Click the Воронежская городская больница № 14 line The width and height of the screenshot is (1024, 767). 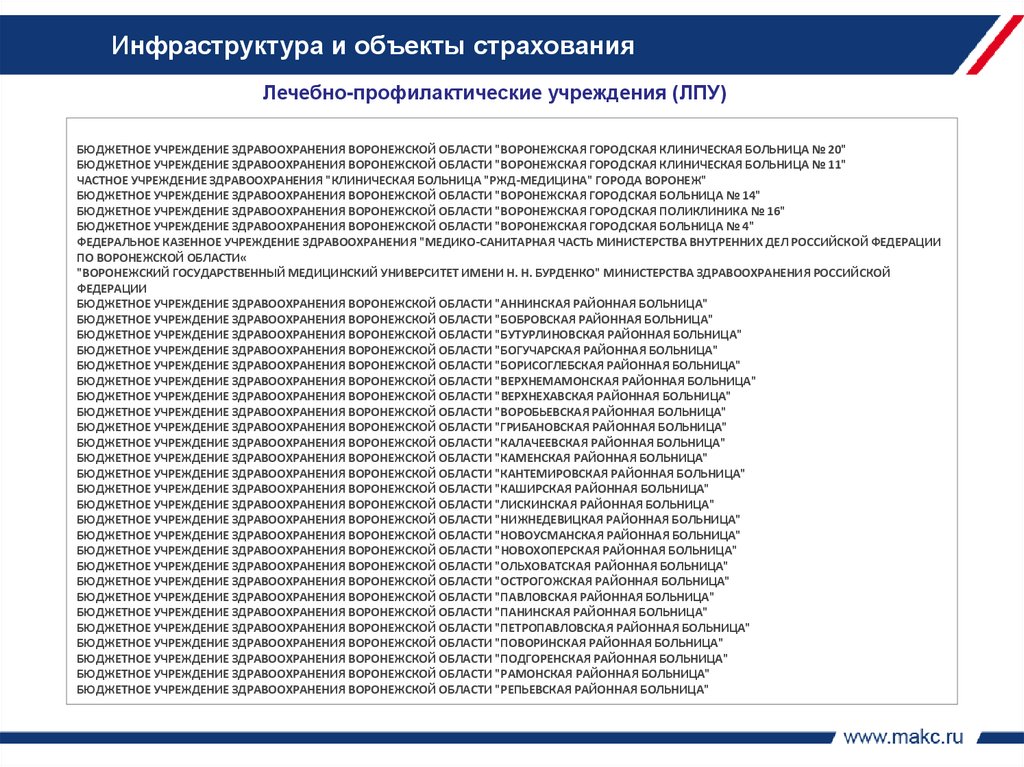click(418, 195)
